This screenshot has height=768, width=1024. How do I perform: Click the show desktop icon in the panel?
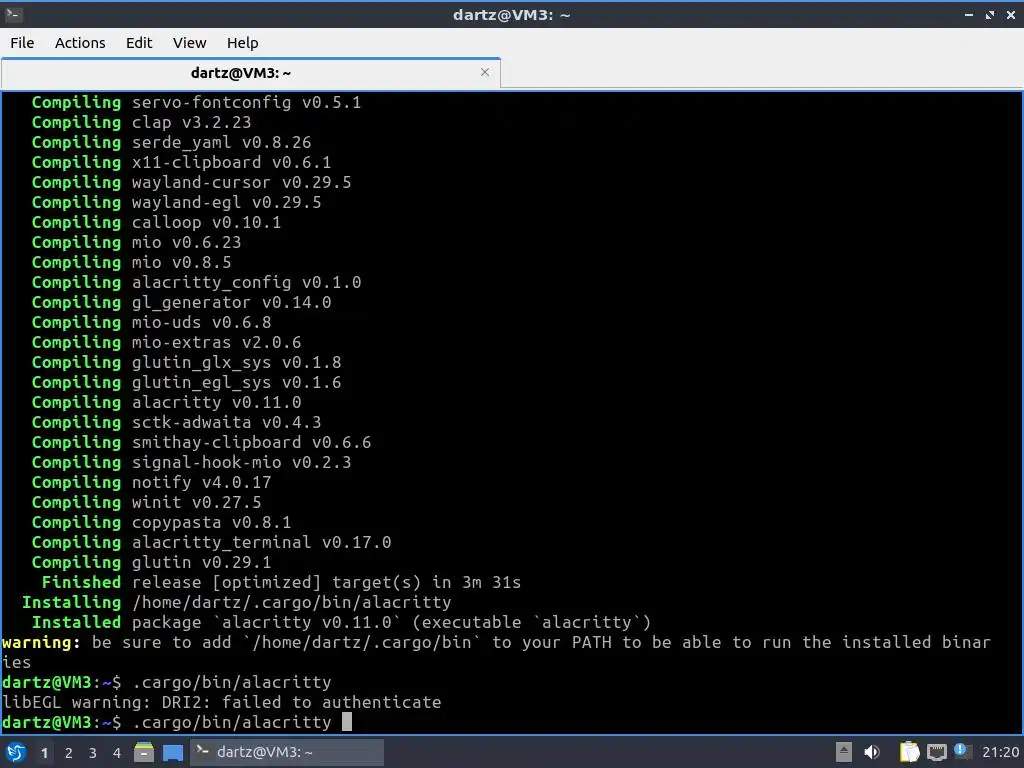coord(173,752)
